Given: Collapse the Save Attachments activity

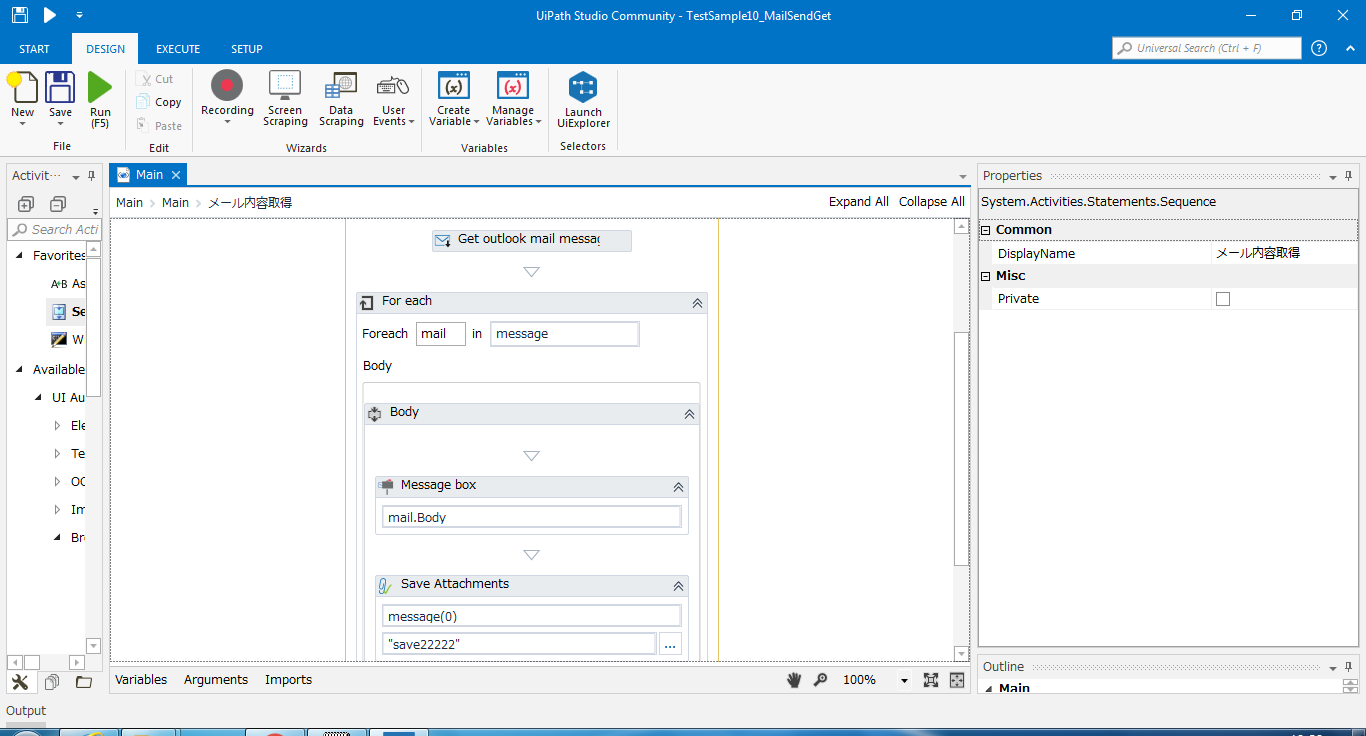Looking at the screenshot, I should pos(678,586).
